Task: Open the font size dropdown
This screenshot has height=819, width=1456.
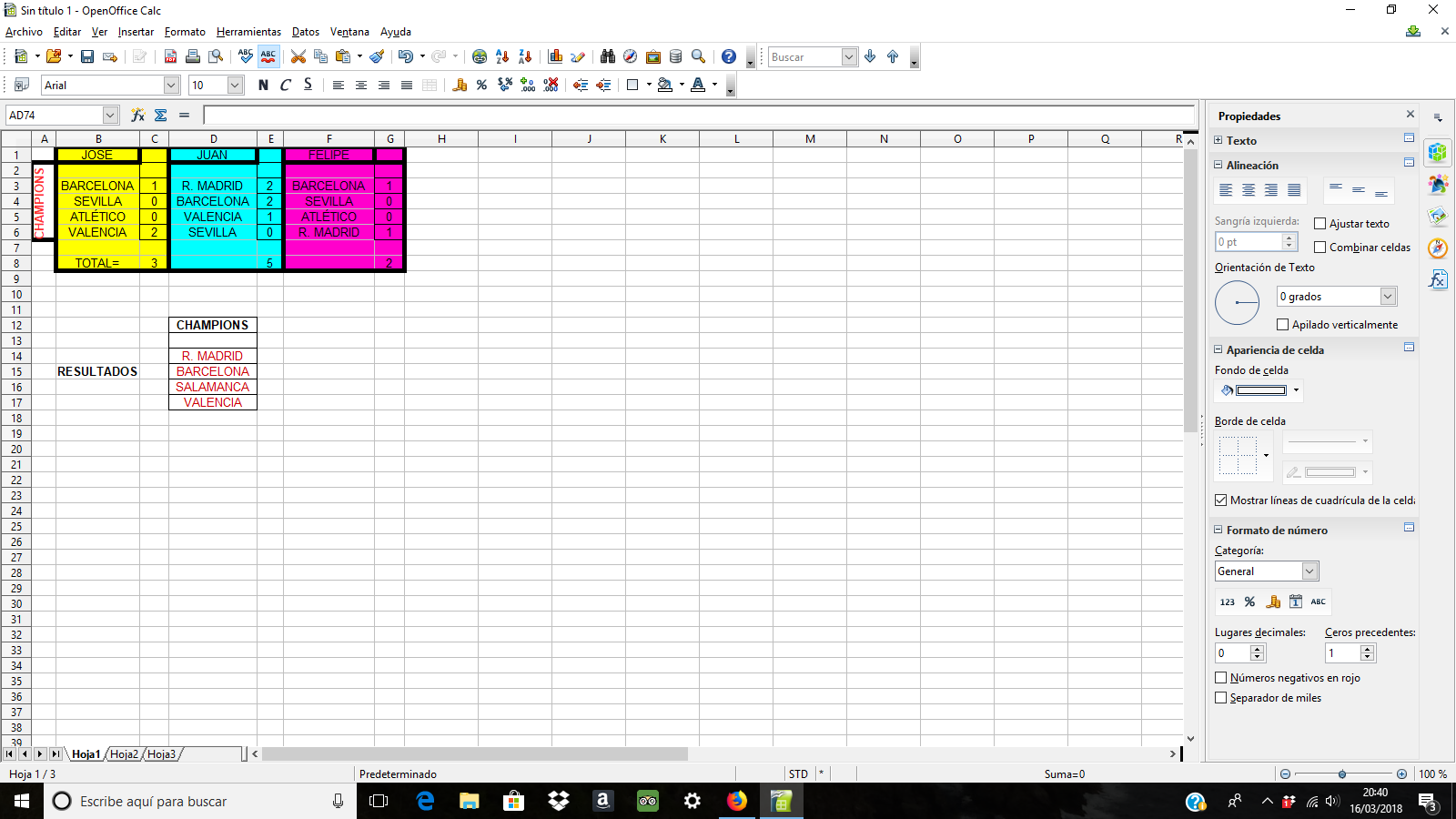Action: [x=235, y=85]
